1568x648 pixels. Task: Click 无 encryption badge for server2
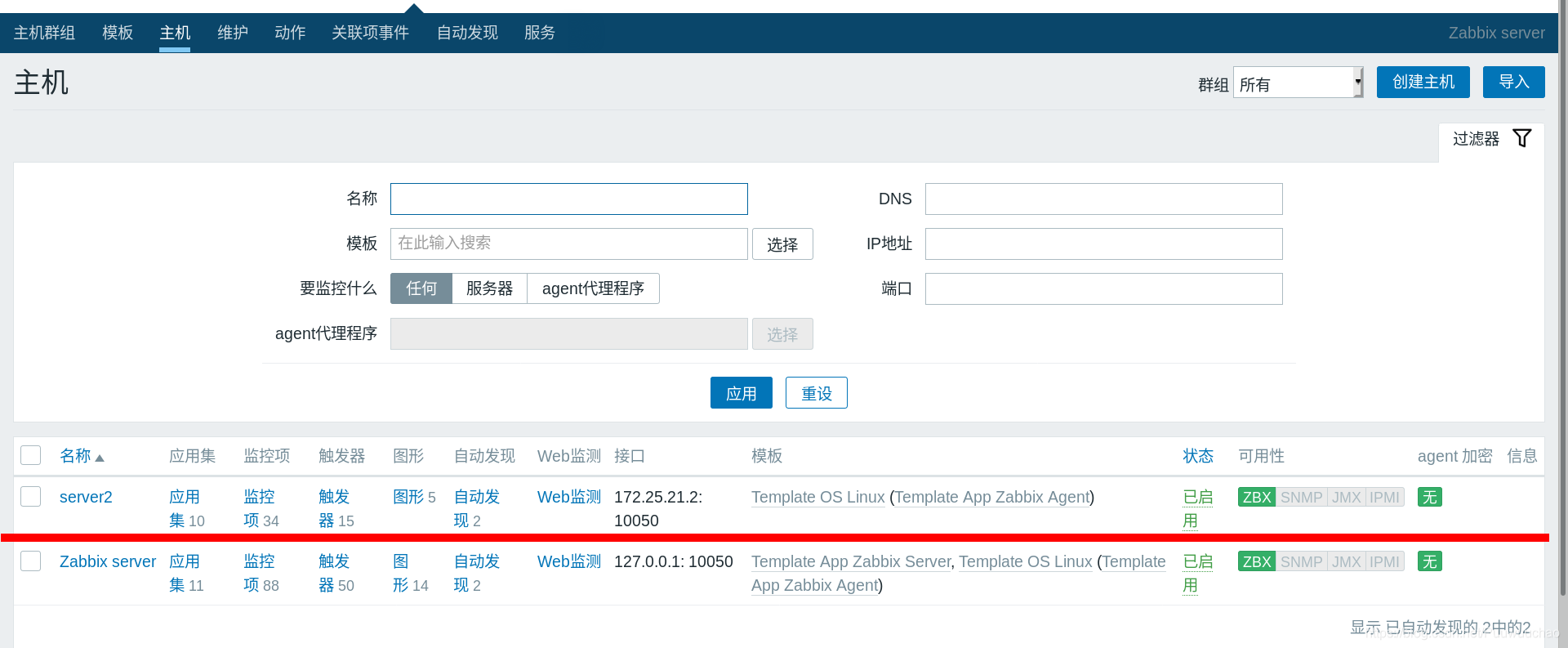(1430, 497)
